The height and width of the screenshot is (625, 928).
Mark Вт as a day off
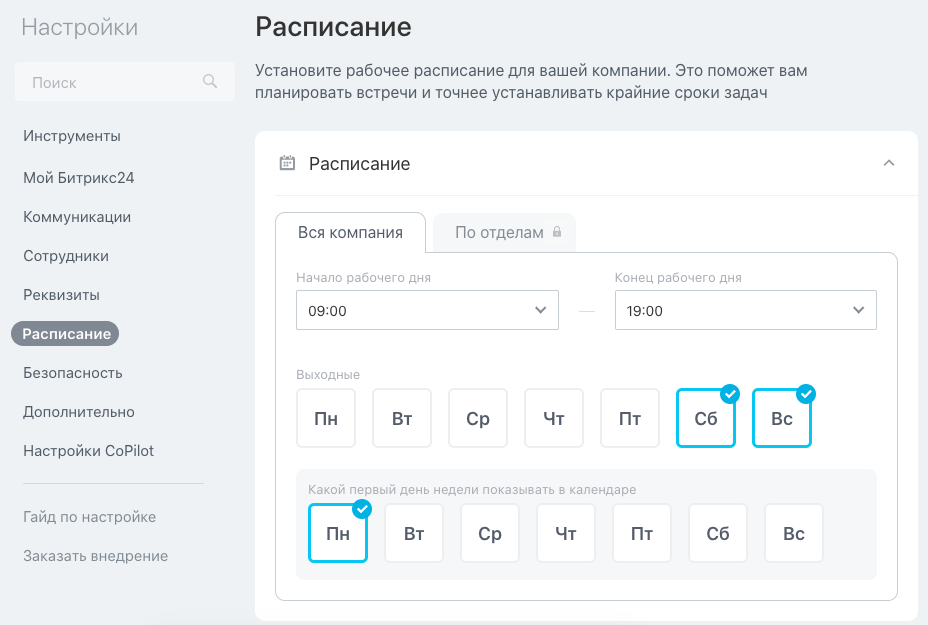pyautogui.click(x=402, y=418)
